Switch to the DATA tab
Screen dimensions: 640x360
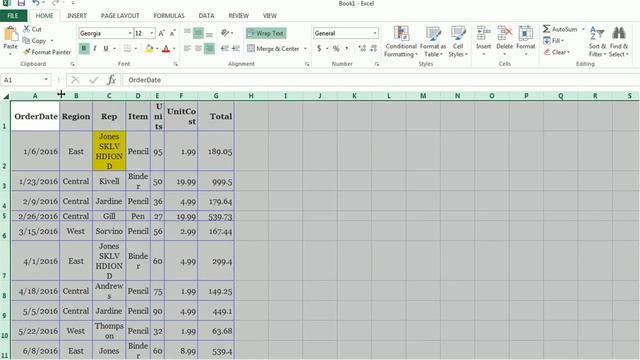coord(206,16)
